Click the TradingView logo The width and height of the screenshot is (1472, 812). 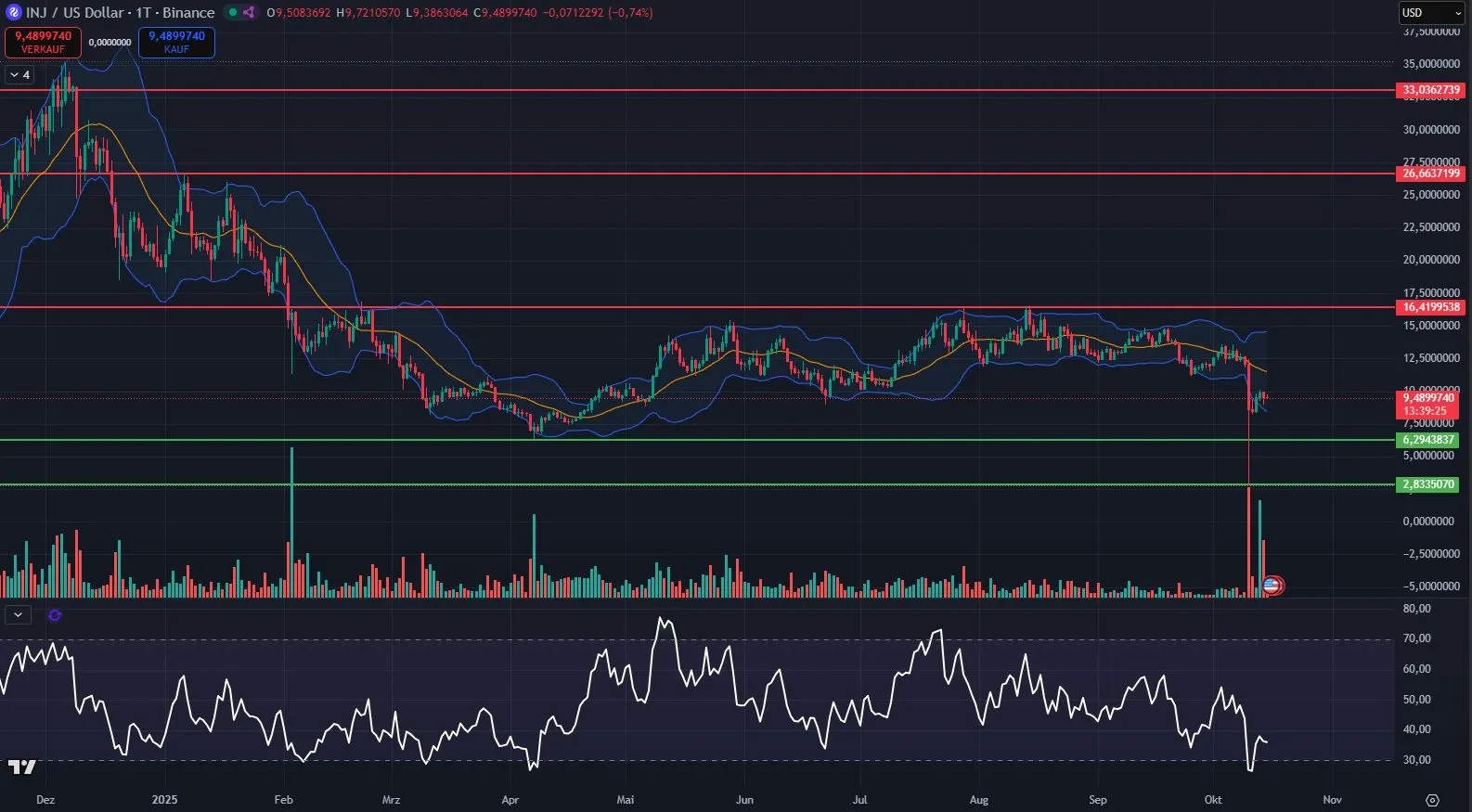21,767
